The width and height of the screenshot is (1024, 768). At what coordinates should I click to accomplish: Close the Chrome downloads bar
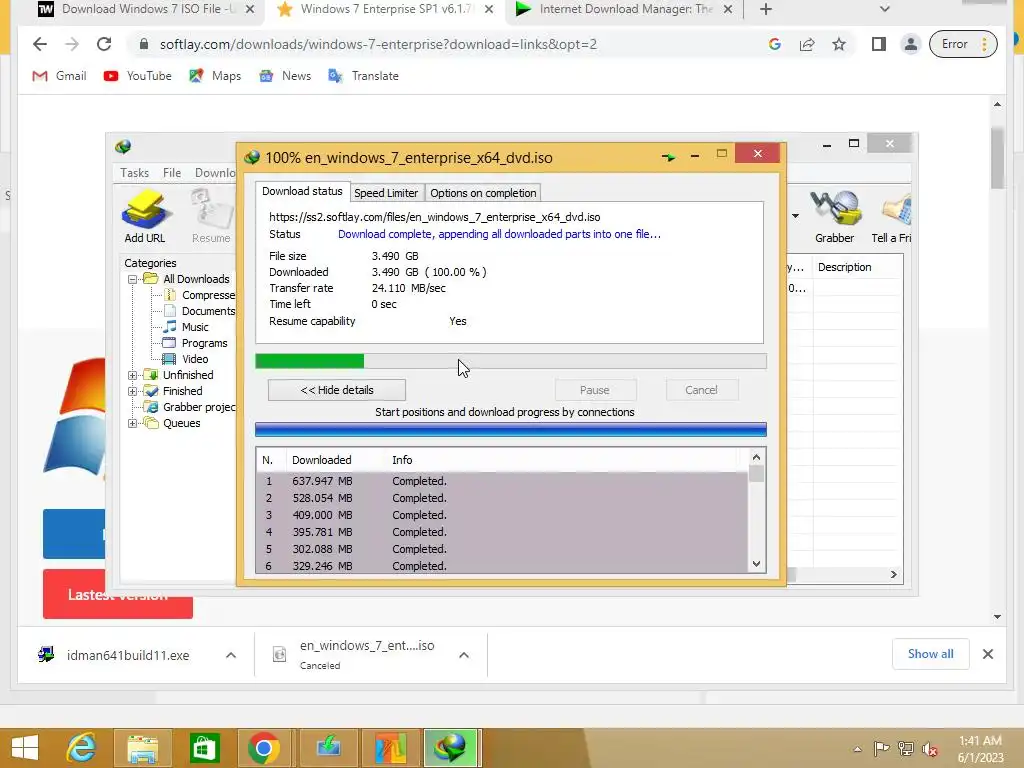[988, 654]
